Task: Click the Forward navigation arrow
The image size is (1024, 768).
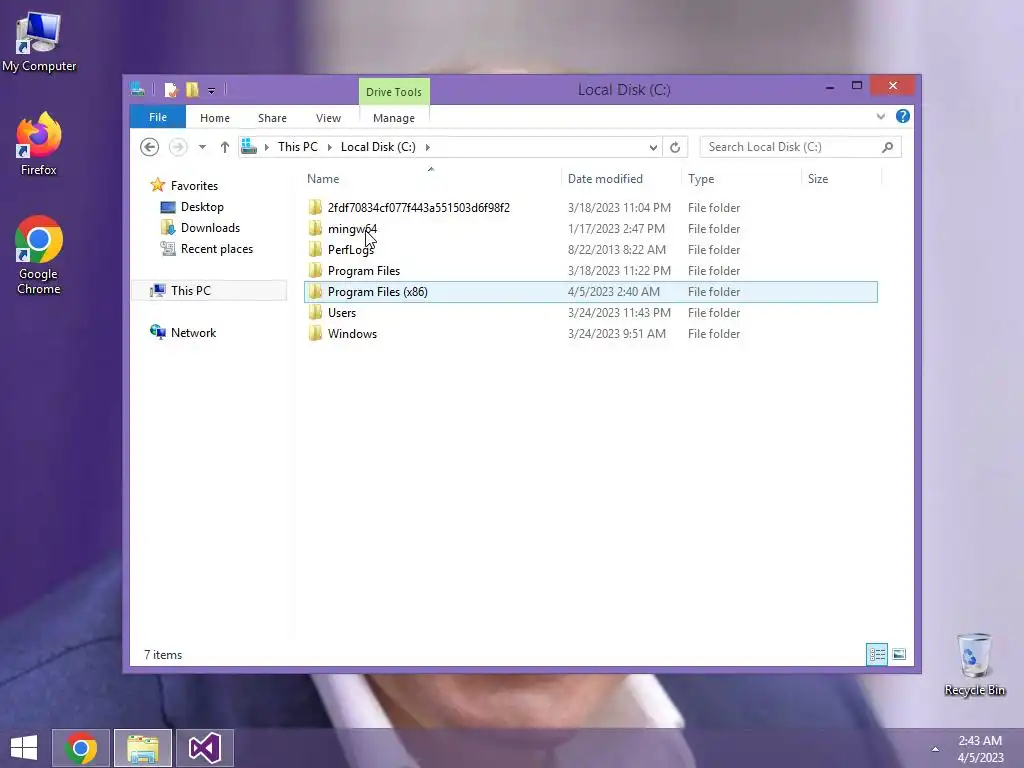Action: coord(178,147)
